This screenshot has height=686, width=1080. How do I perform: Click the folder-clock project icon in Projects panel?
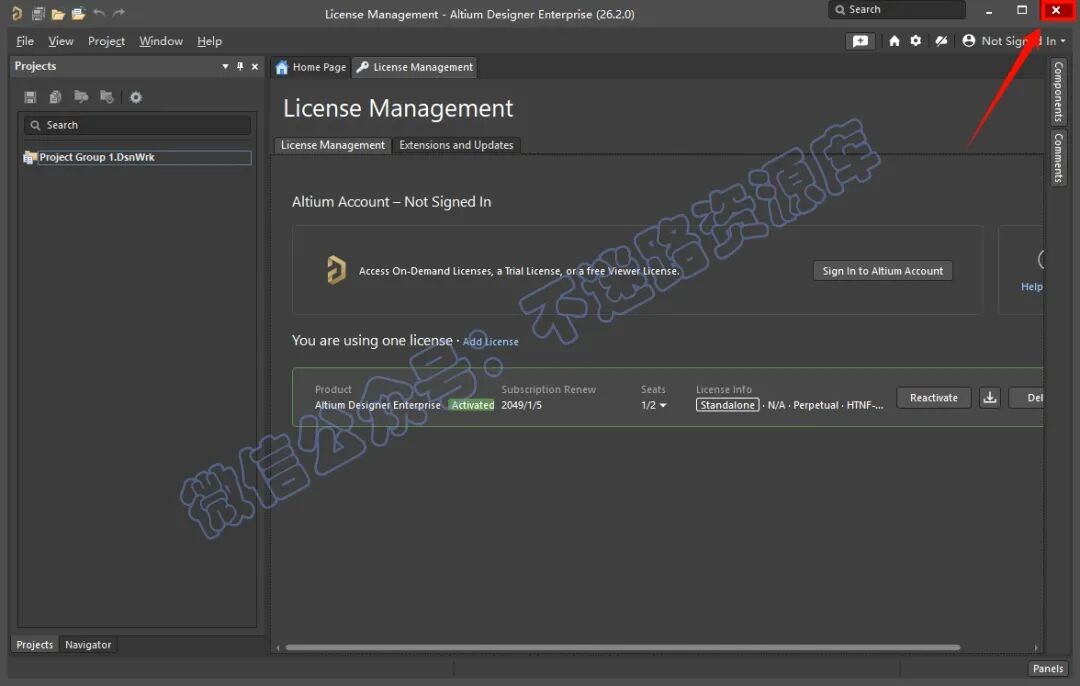coord(107,97)
